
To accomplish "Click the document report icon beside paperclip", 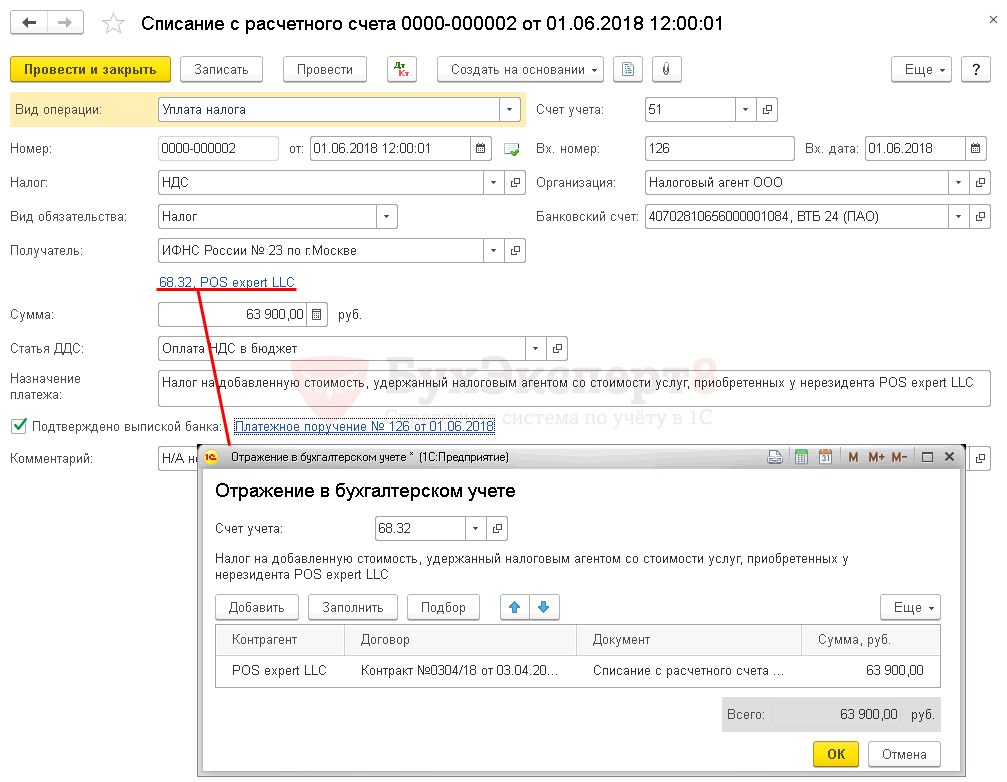I will pyautogui.click(x=627, y=70).
